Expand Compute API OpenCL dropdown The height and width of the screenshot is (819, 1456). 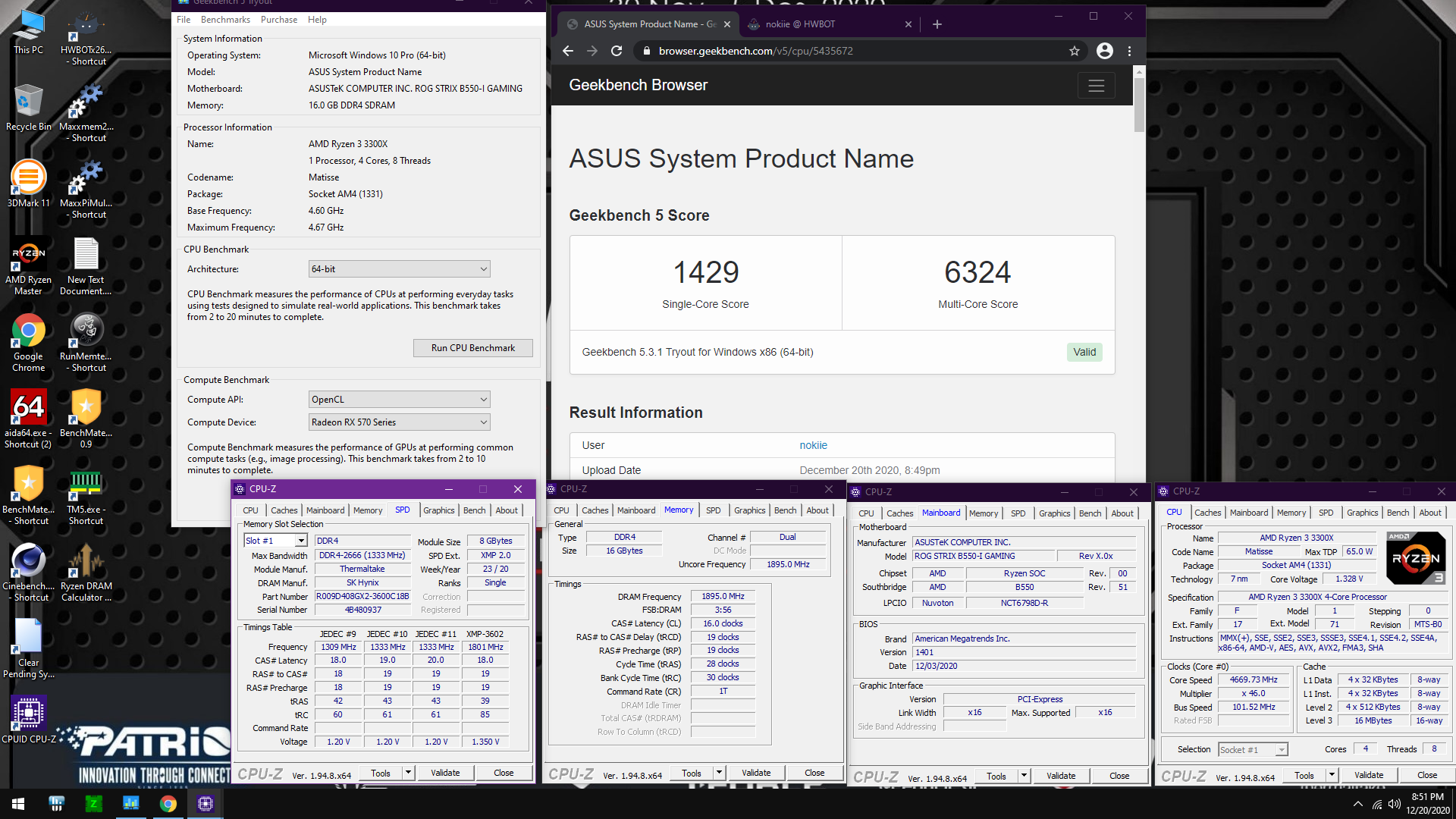[400, 400]
